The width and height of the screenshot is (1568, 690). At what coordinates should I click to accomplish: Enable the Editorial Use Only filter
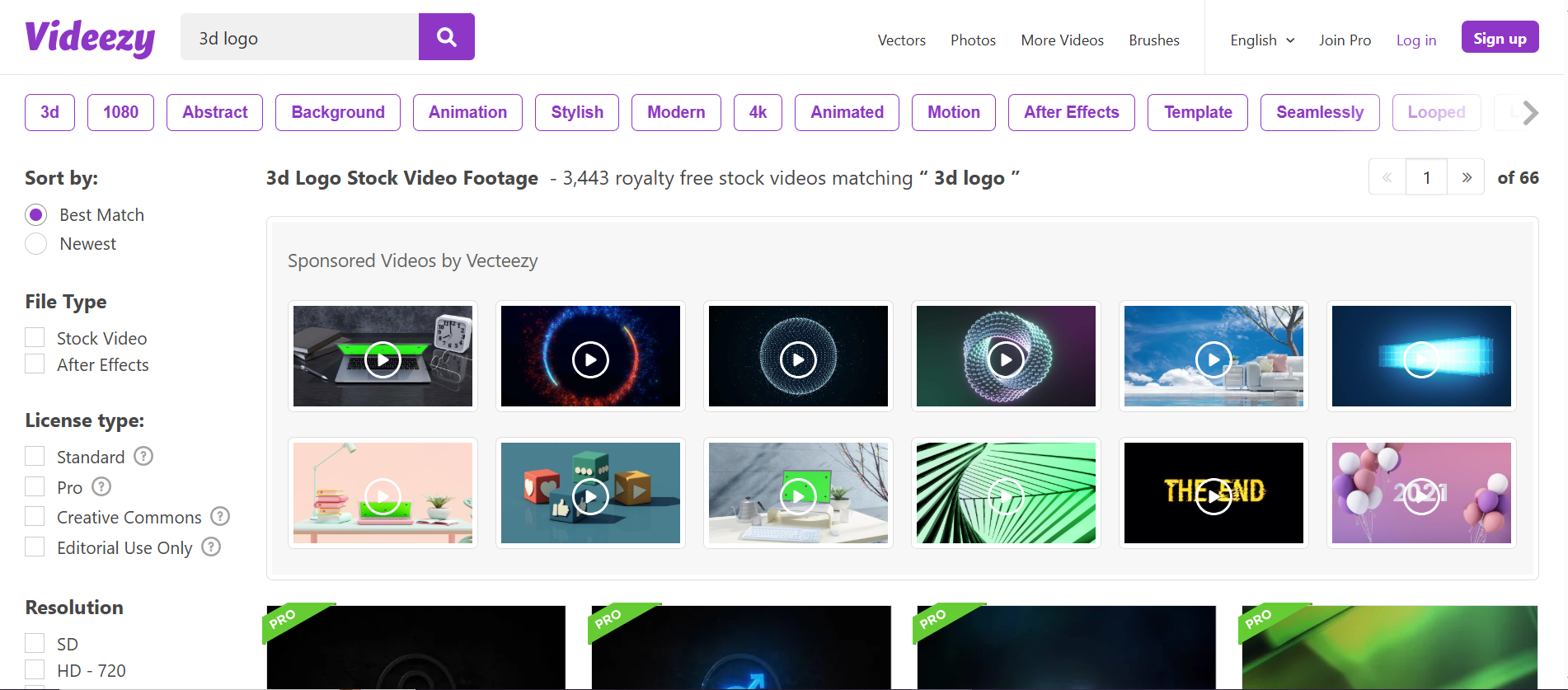[35, 547]
